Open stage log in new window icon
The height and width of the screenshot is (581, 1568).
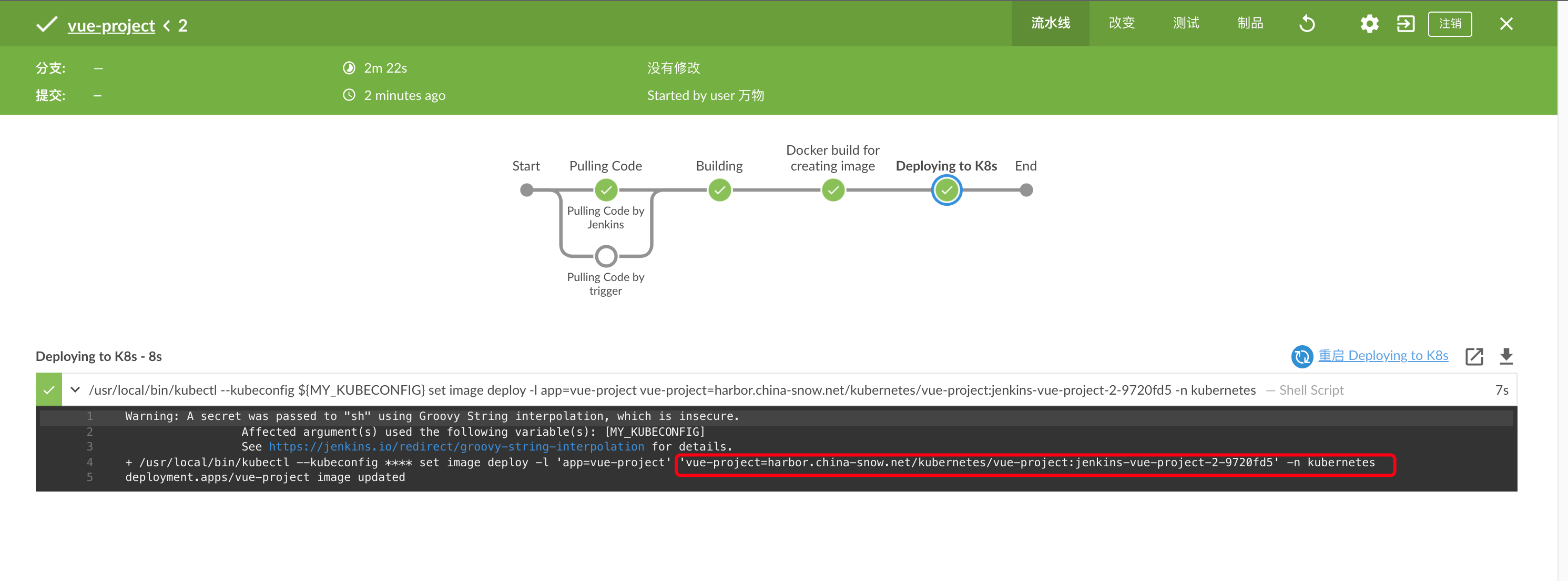pos(1474,356)
